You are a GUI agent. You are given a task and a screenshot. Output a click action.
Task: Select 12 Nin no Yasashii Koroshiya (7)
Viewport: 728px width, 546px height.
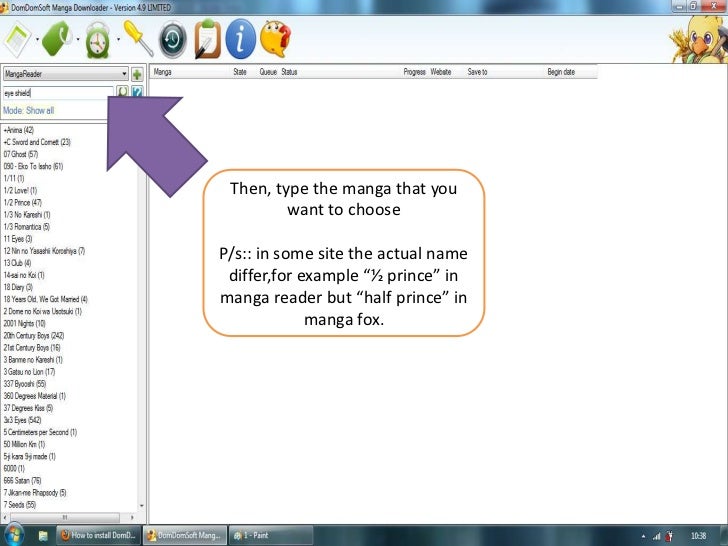point(44,251)
